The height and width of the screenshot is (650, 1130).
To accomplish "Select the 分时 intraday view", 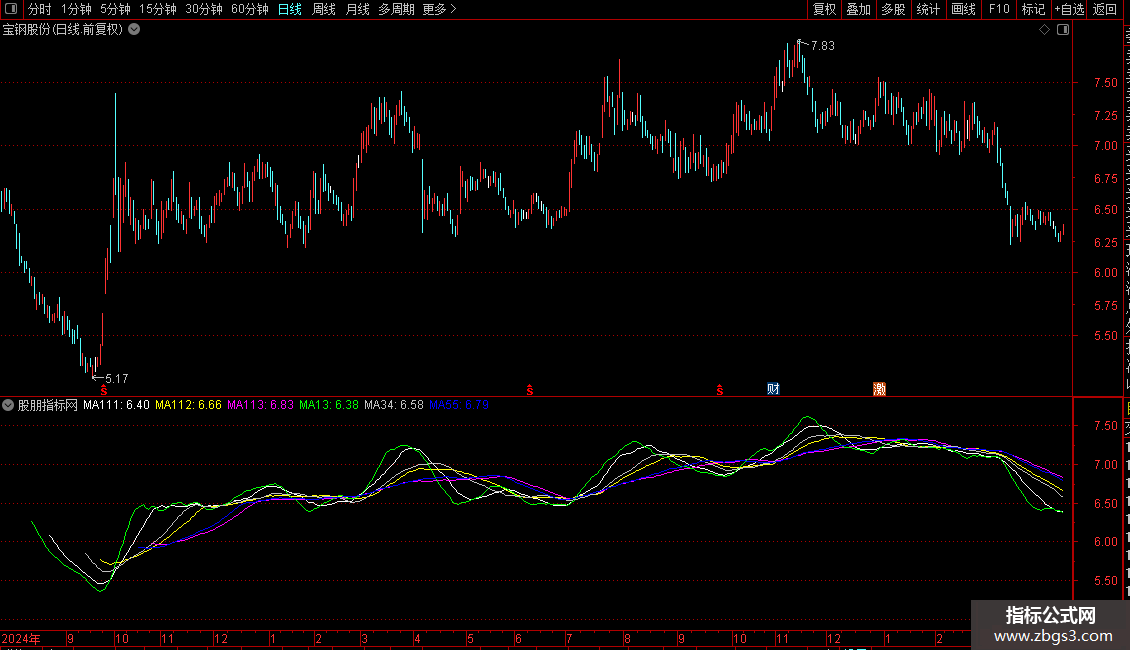I will pos(39,9).
